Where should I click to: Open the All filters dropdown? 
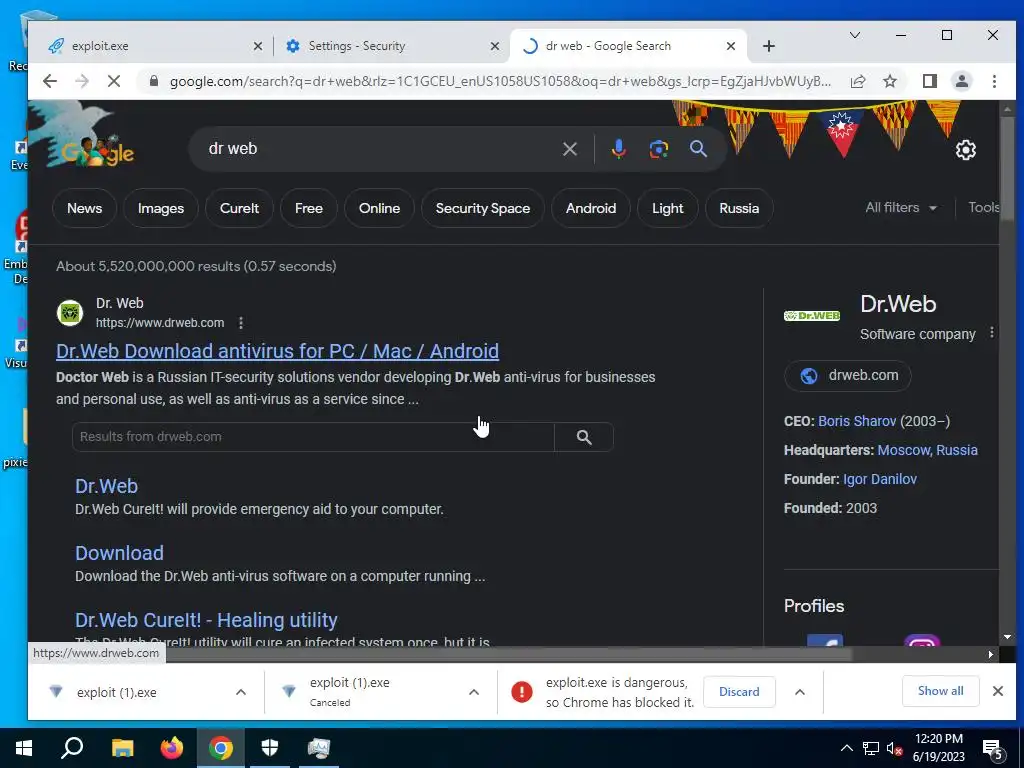tap(901, 208)
